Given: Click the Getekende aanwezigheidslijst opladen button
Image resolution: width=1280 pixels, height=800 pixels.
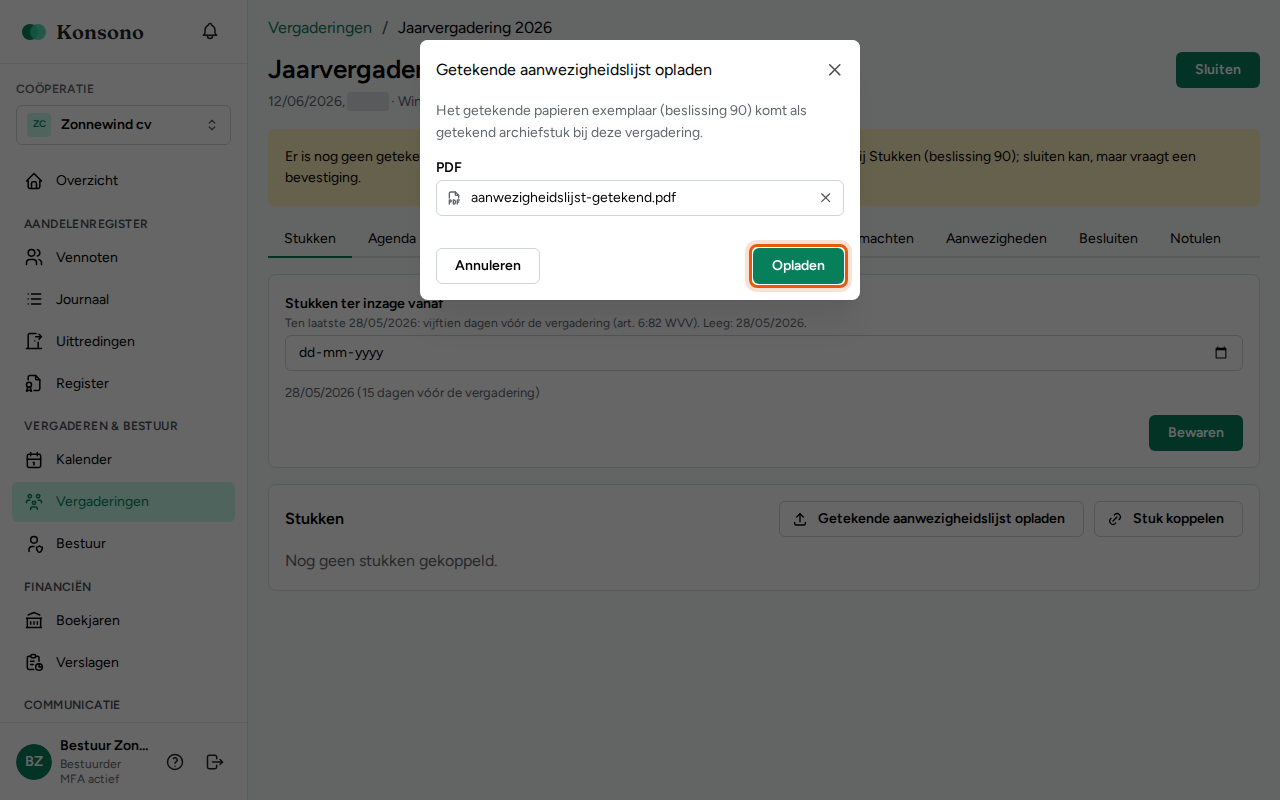Looking at the screenshot, I should pos(931,519).
